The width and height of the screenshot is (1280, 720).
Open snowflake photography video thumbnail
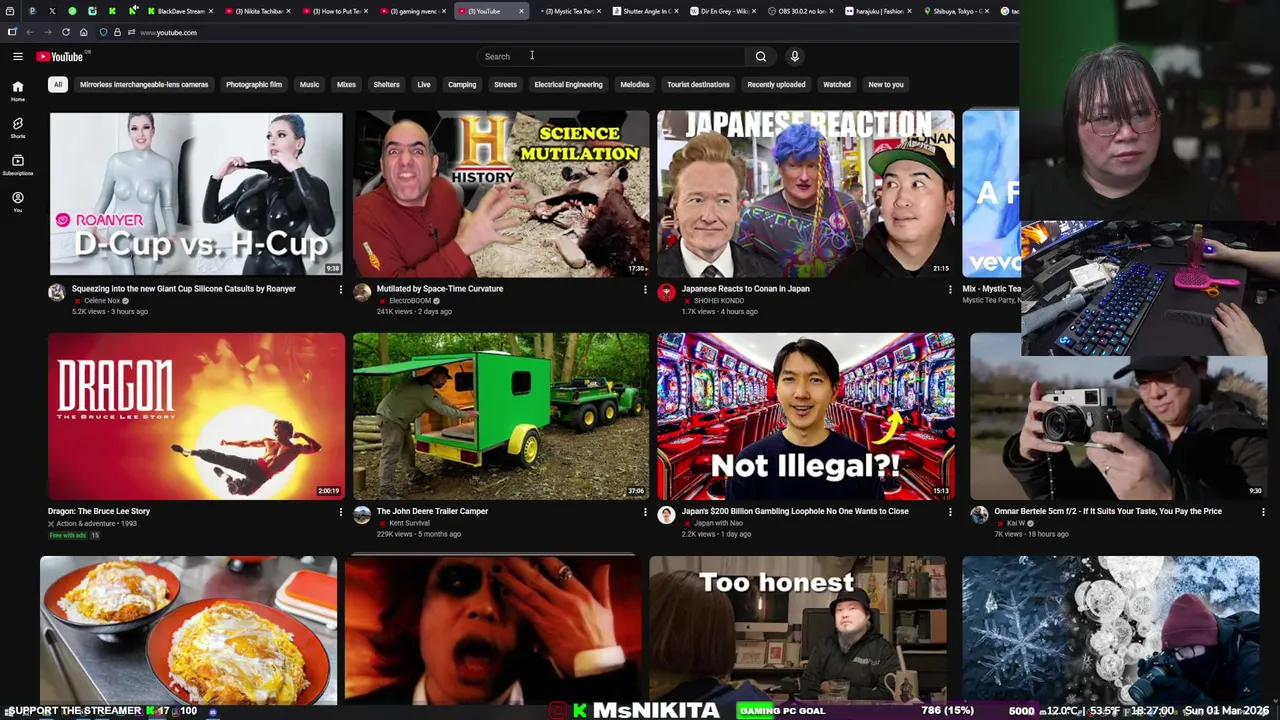[1111, 630]
